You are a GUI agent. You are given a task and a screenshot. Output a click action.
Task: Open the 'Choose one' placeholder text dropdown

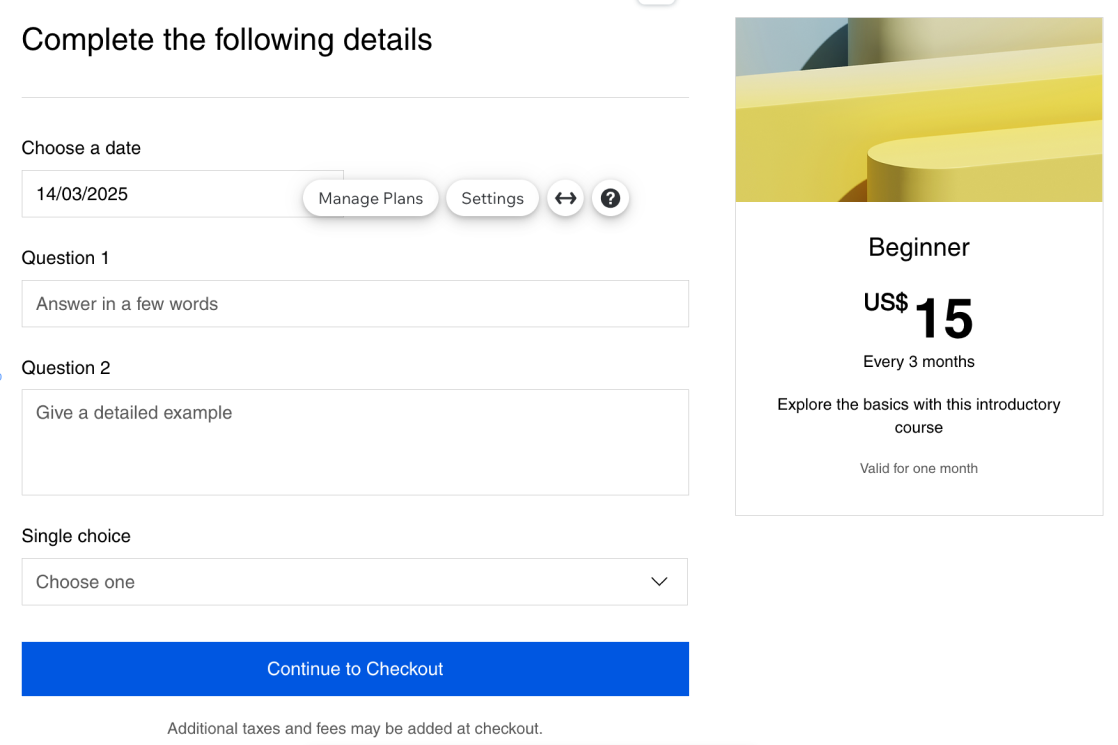click(86, 582)
